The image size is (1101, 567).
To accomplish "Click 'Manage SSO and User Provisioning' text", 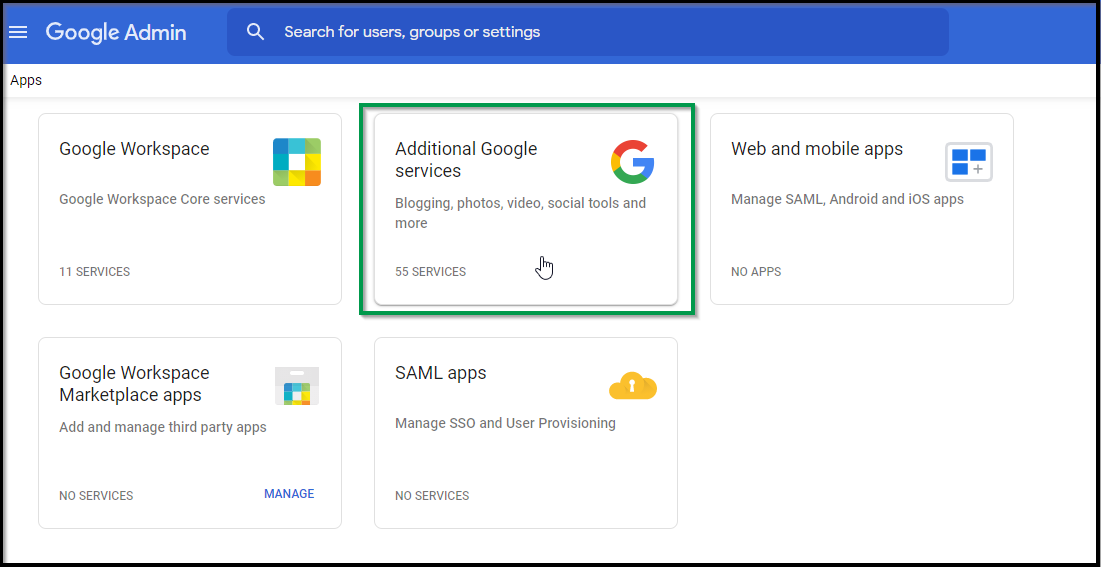I will tap(506, 424).
